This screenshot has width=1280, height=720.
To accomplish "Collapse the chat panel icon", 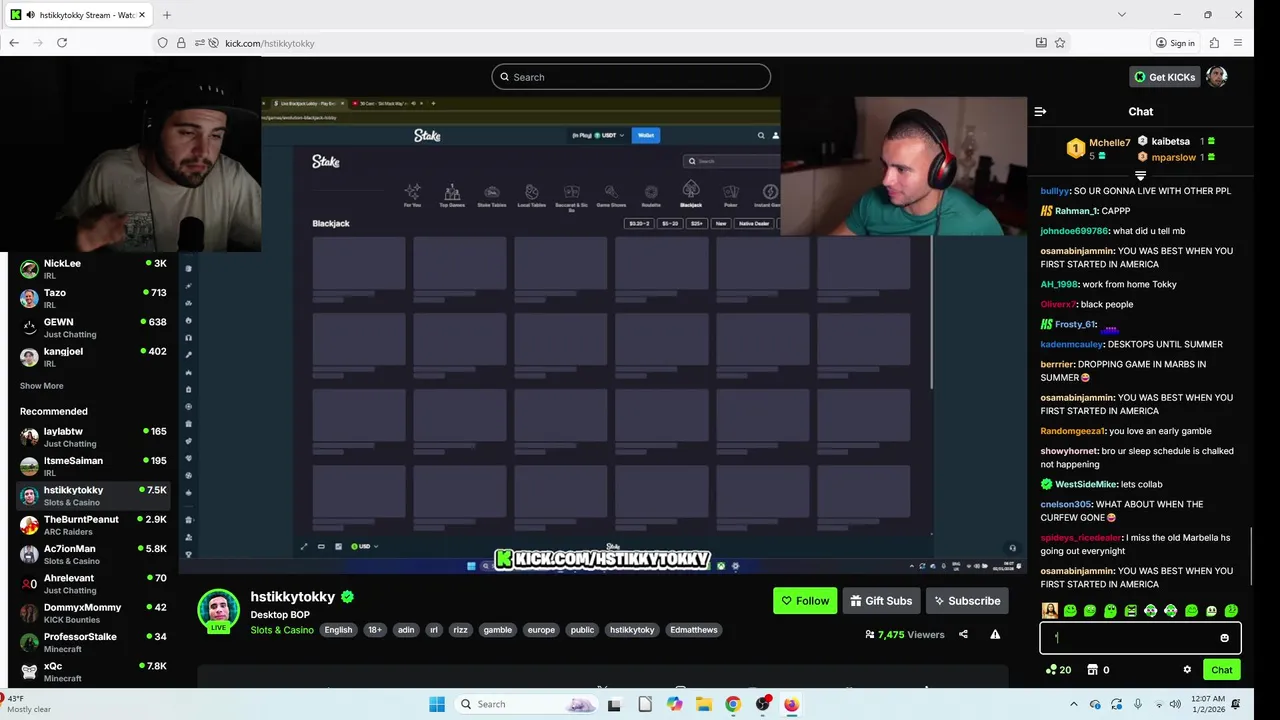I will 1040,112.
